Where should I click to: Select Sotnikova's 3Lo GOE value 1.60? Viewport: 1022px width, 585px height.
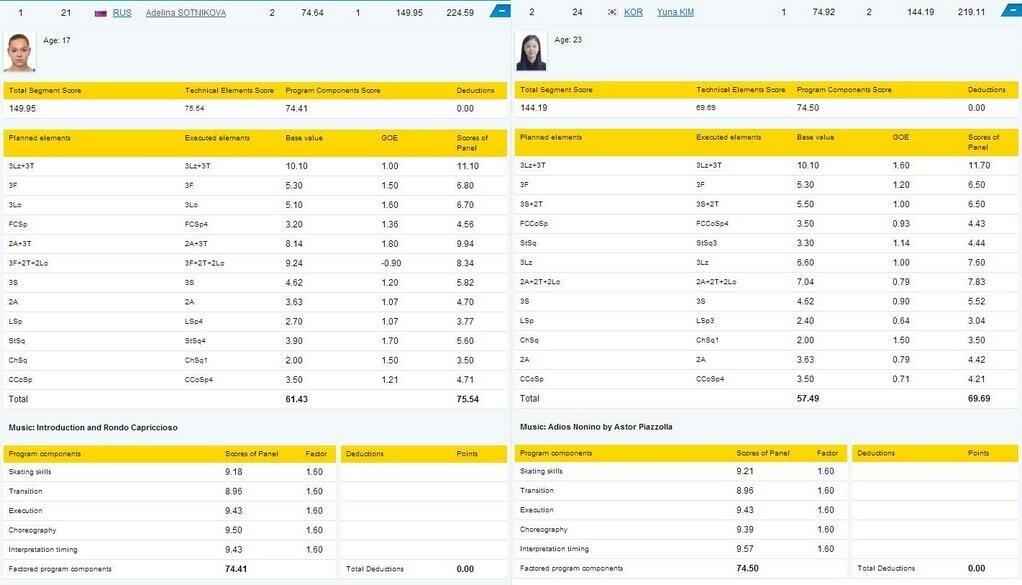[x=390, y=205]
